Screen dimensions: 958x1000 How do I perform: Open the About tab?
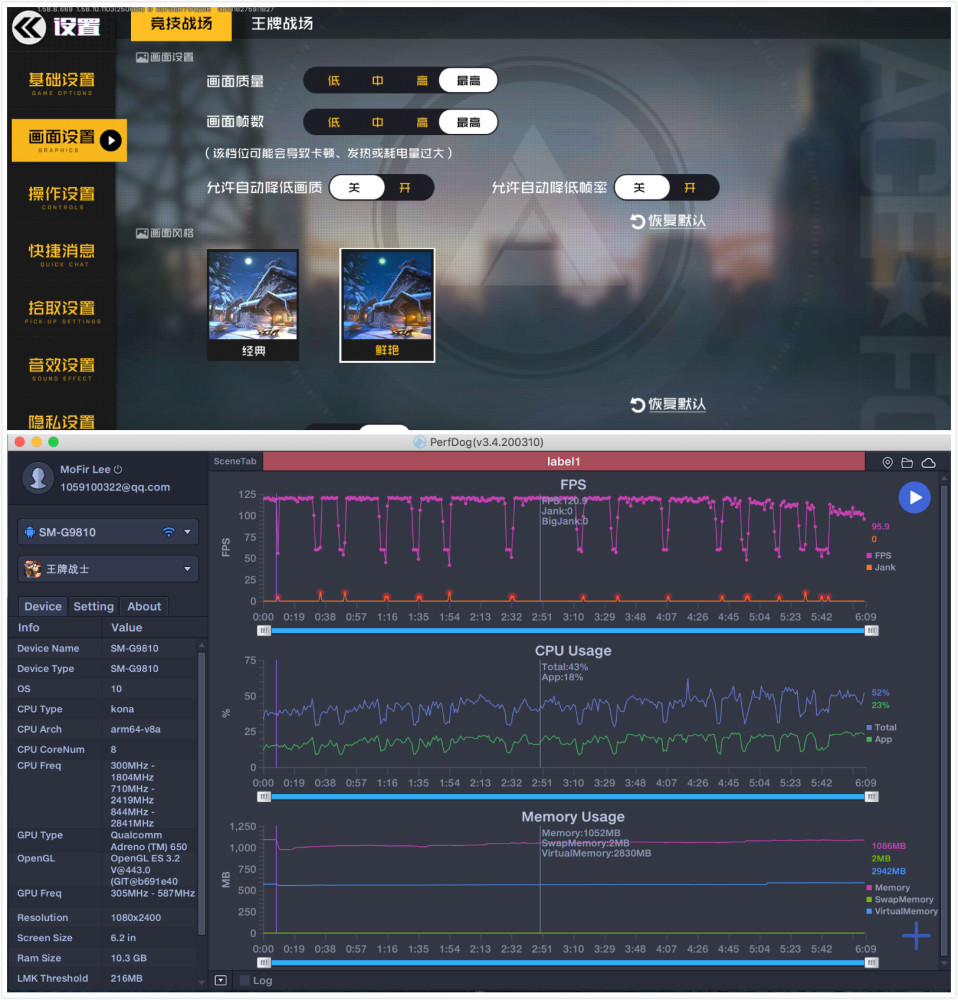tap(144, 607)
